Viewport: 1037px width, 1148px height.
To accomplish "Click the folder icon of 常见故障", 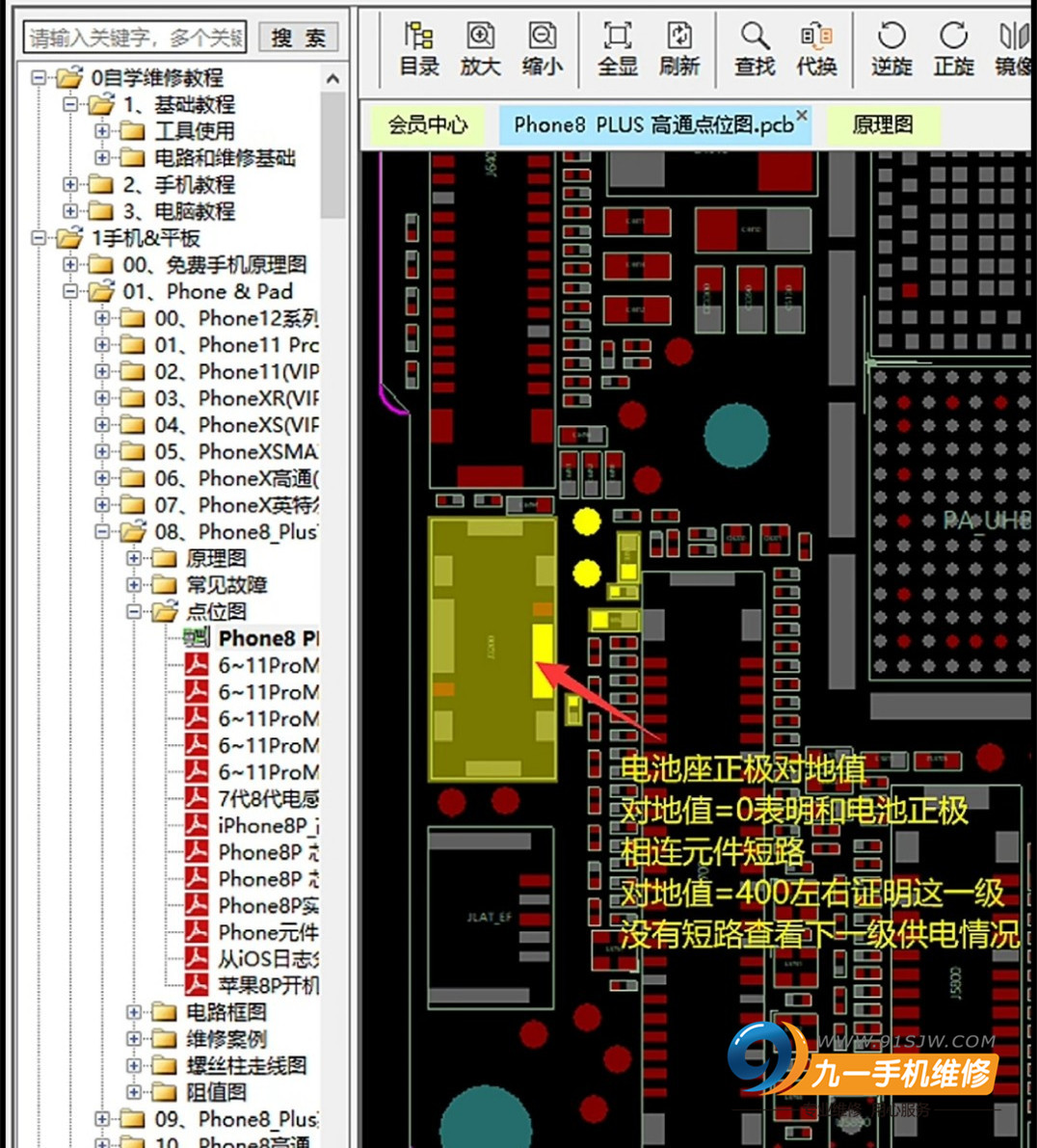I will pyautogui.click(x=164, y=584).
